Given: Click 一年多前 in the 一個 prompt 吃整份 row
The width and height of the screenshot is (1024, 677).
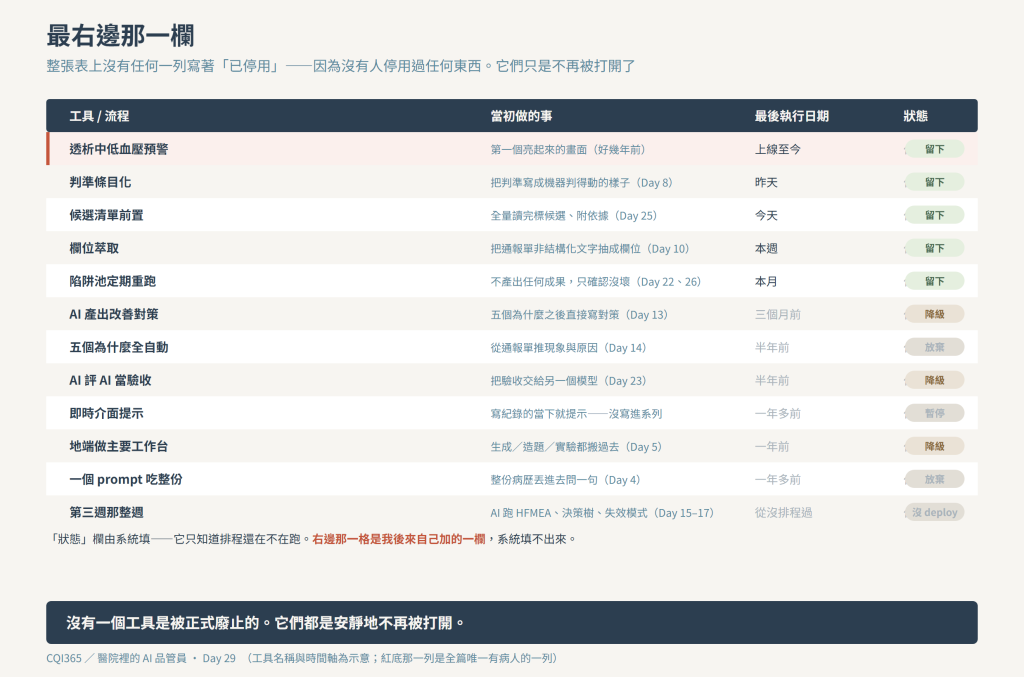Looking at the screenshot, I should pos(778,480).
